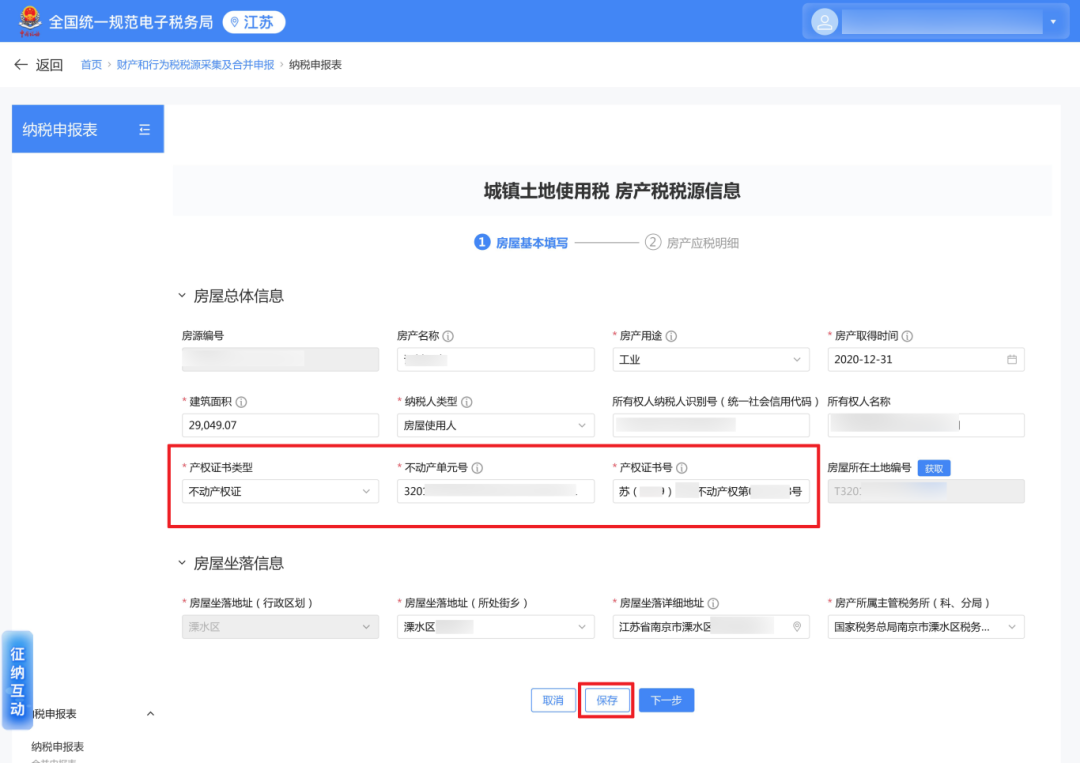Click the 获取 button for land number
This screenshot has width=1080, height=763.
click(x=934, y=468)
